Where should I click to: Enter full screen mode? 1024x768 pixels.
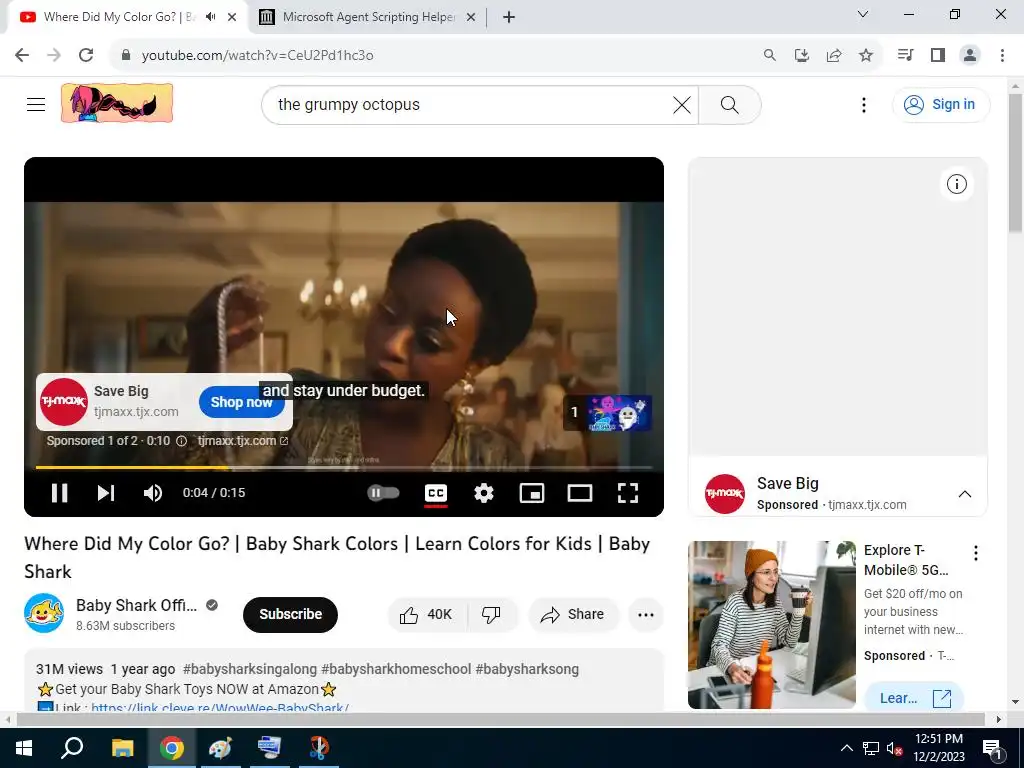(x=628, y=493)
